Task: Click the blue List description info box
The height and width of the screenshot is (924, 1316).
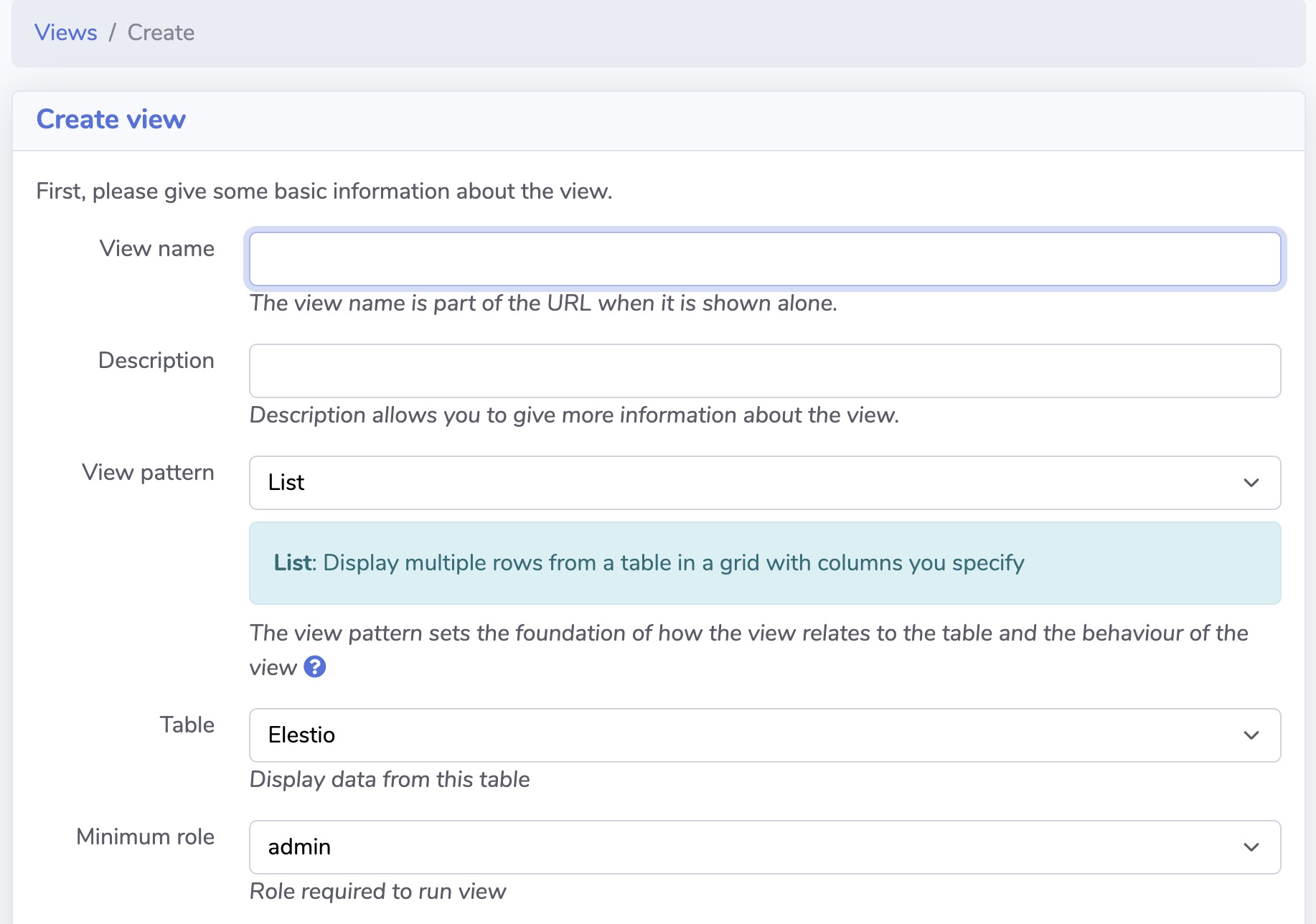Action: (764, 563)
